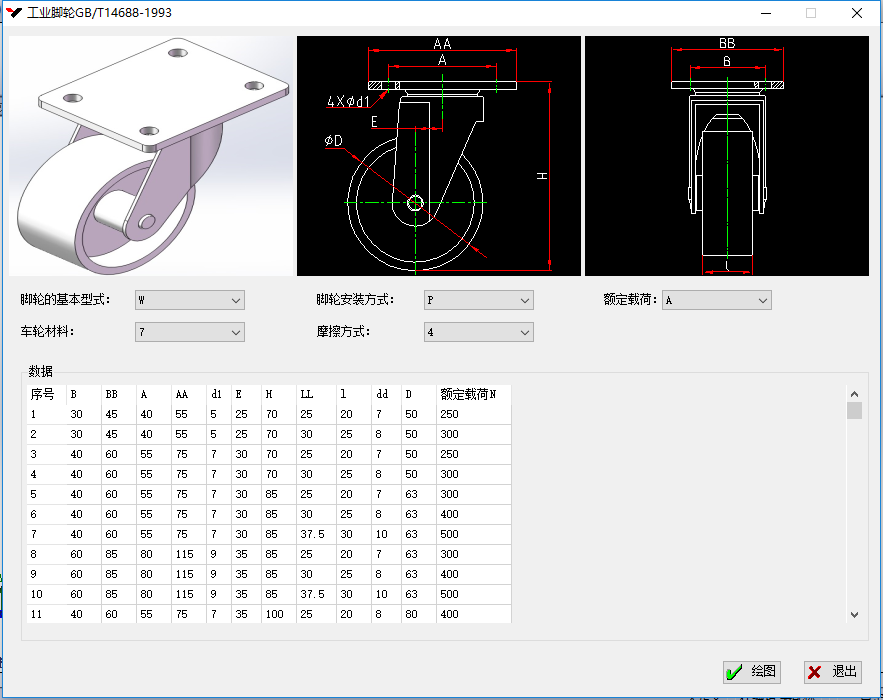Click the 3D caster wheel preview image

coord(150,156)
